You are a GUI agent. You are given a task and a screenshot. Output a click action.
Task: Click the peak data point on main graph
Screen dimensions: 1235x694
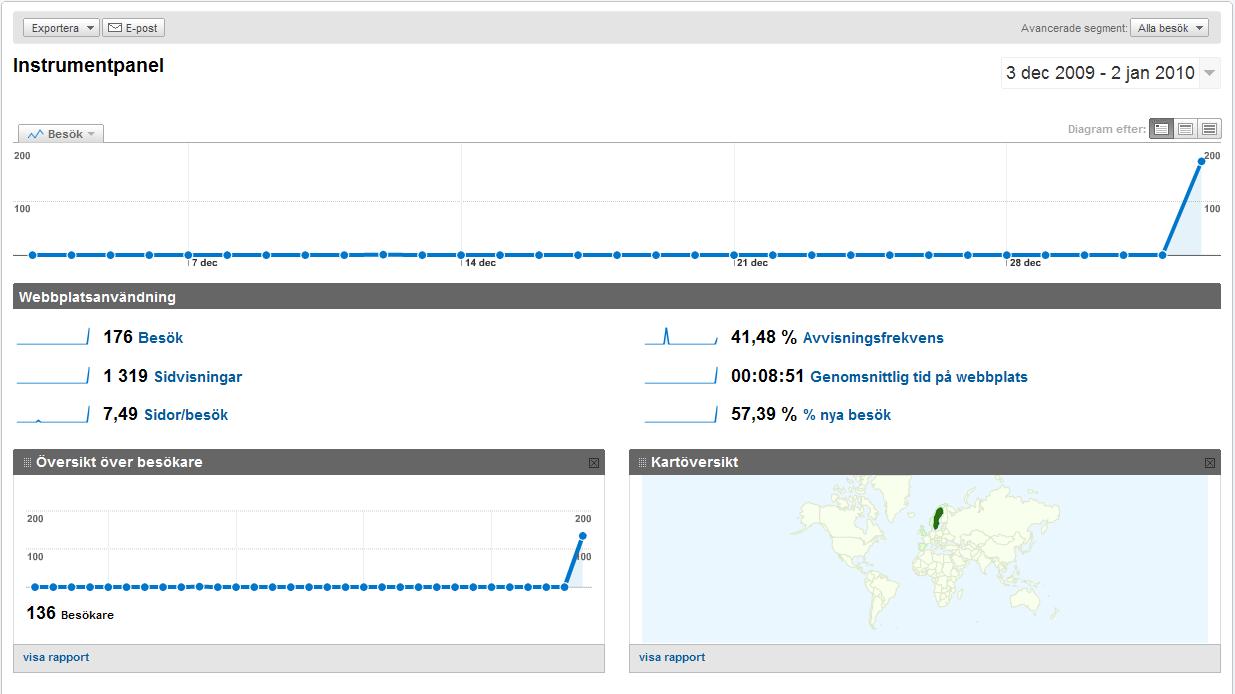pyautogui.click(x=1201, y=161)
